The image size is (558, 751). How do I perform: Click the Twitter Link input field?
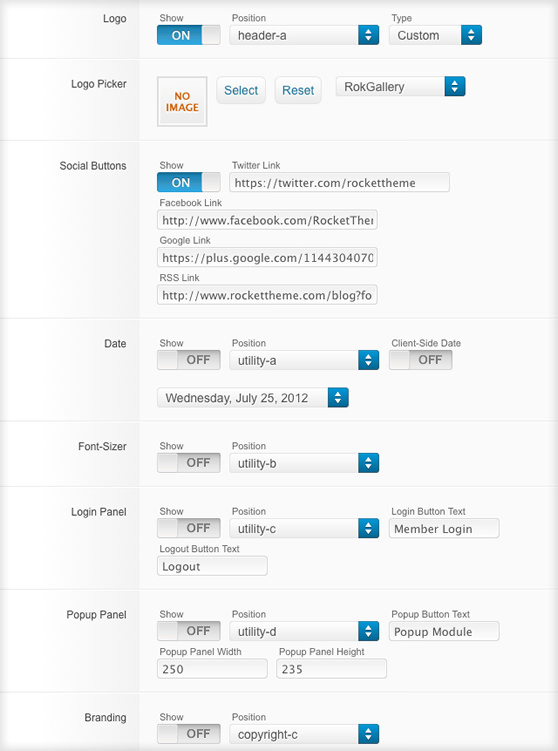[x=339, y=182]
